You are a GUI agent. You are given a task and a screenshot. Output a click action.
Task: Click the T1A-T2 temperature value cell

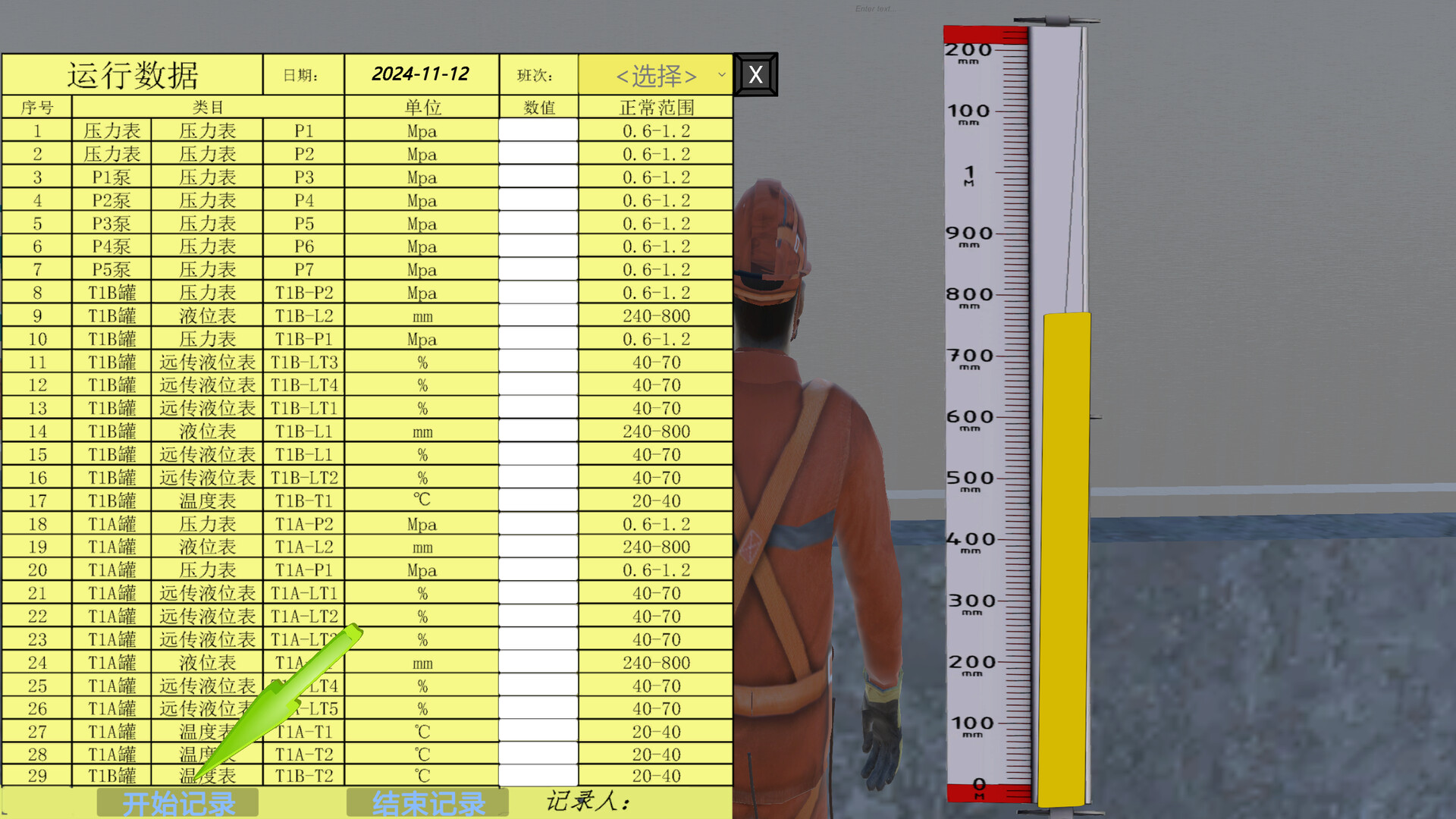pyautogui.click(x=538, y=754)
